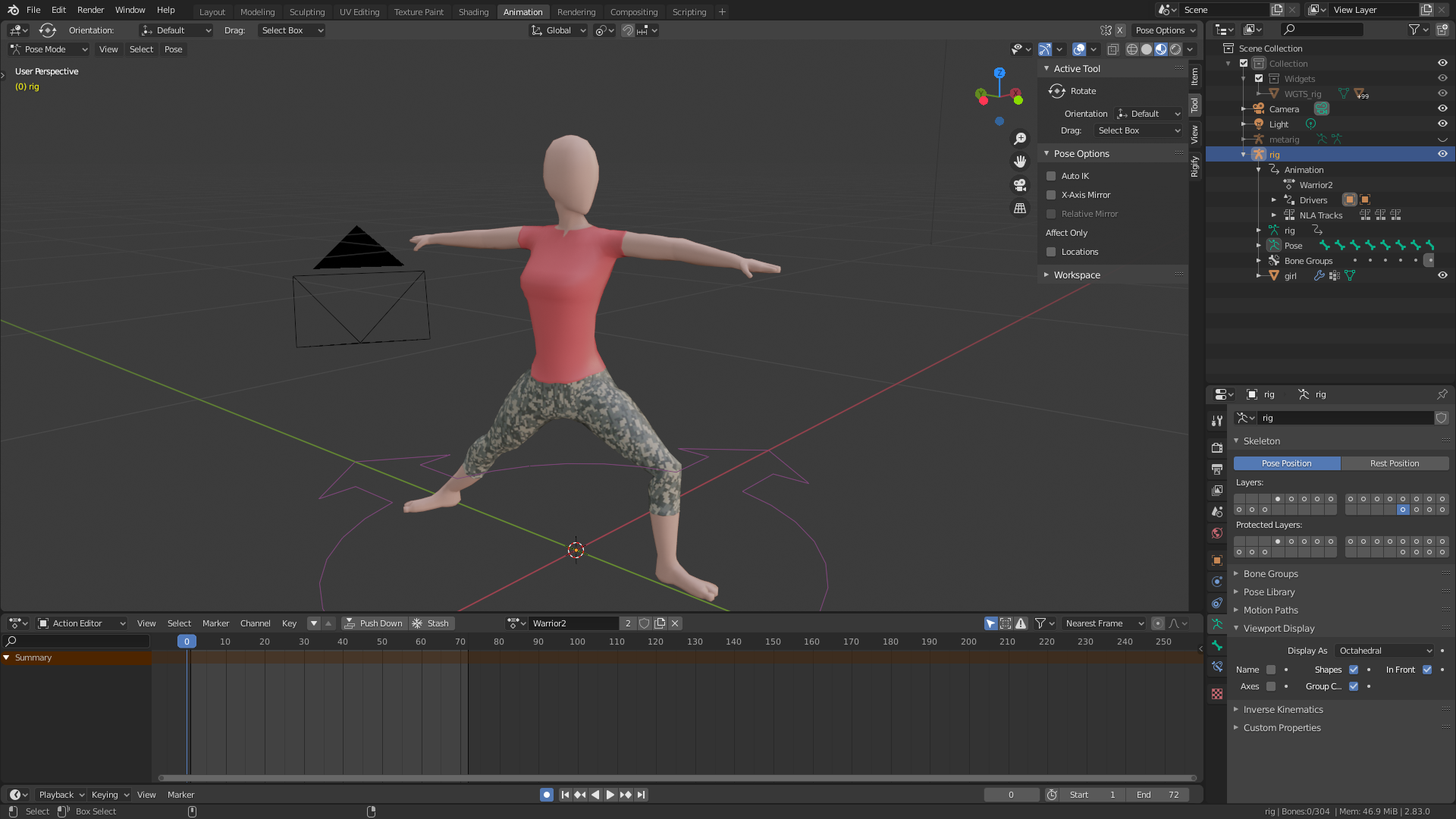
Task: Toggle In Front display checkbox
Action: click(1427, 670)
